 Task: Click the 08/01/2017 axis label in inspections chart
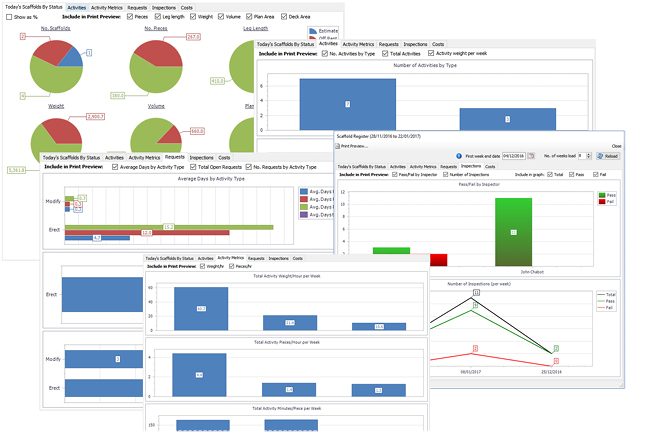pos(471,372)
